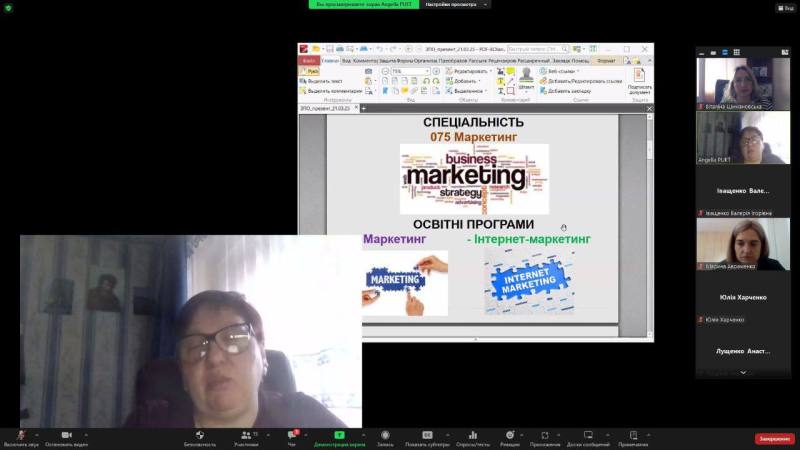Start recording with the Record icon

385,435
